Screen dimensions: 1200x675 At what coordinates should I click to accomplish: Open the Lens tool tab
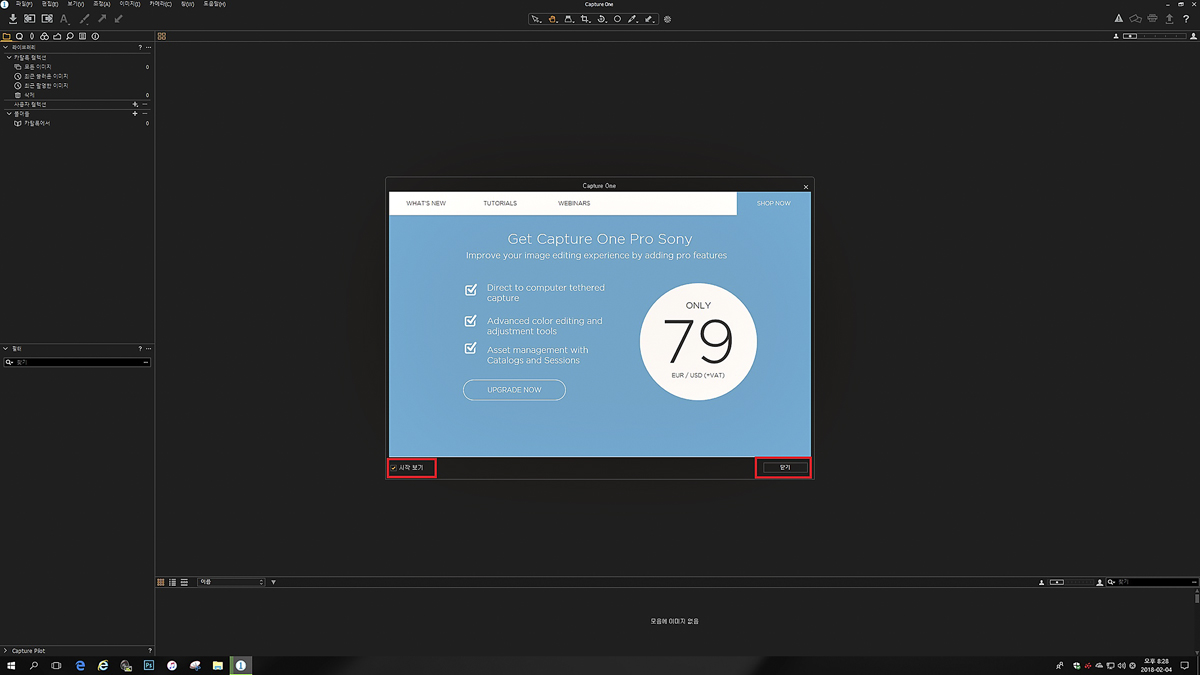pyautogui.click(x=32, y=36)
